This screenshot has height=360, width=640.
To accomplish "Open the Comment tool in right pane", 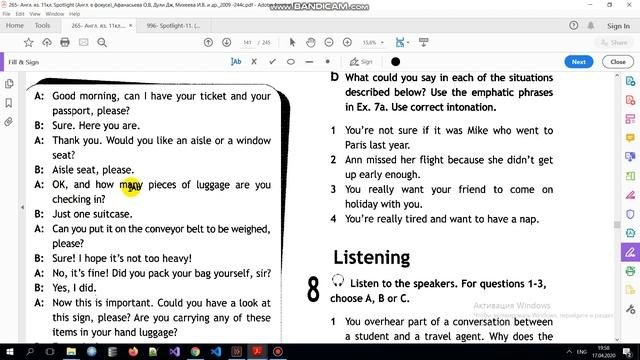I will 630,138.
